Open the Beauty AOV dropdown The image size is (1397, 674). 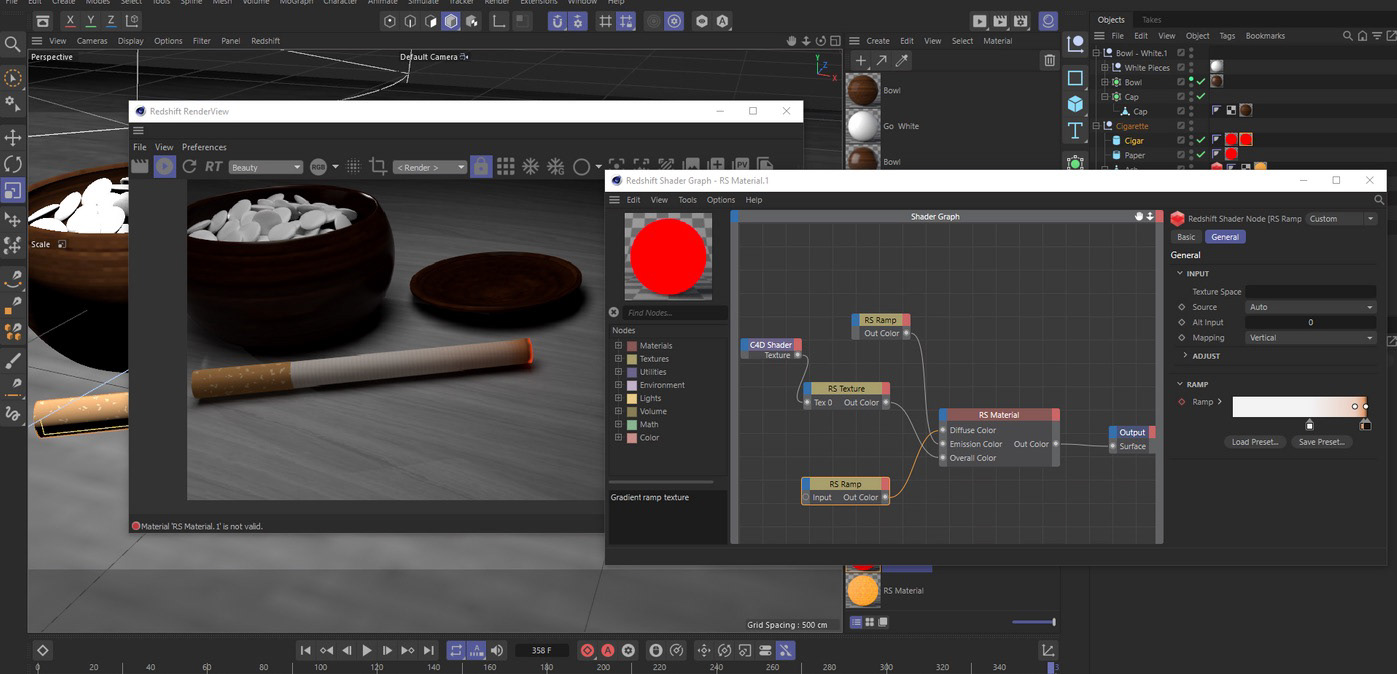click(266, 167)
